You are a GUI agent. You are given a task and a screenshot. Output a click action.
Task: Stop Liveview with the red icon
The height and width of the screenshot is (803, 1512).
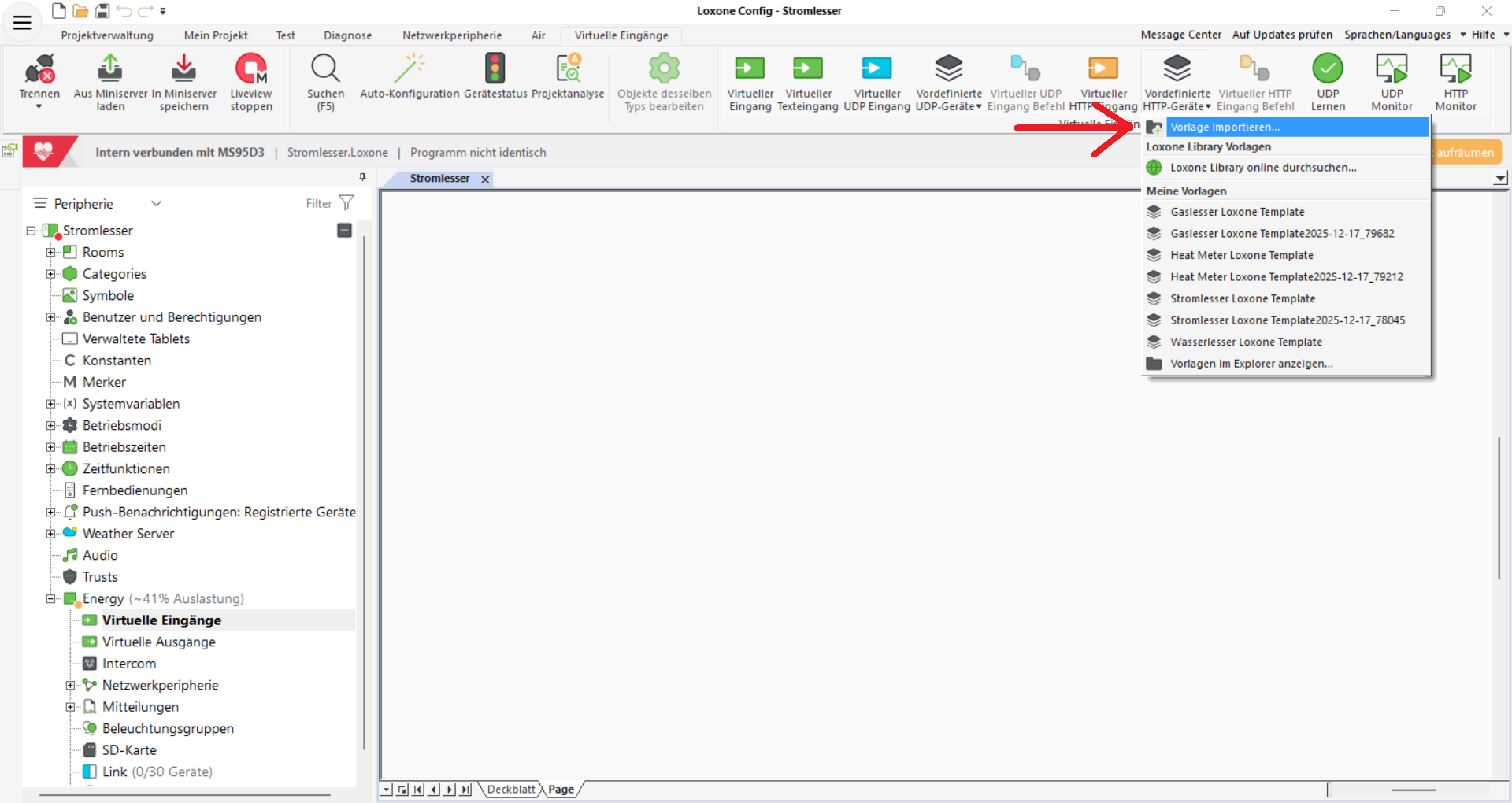tap(251, 69)
